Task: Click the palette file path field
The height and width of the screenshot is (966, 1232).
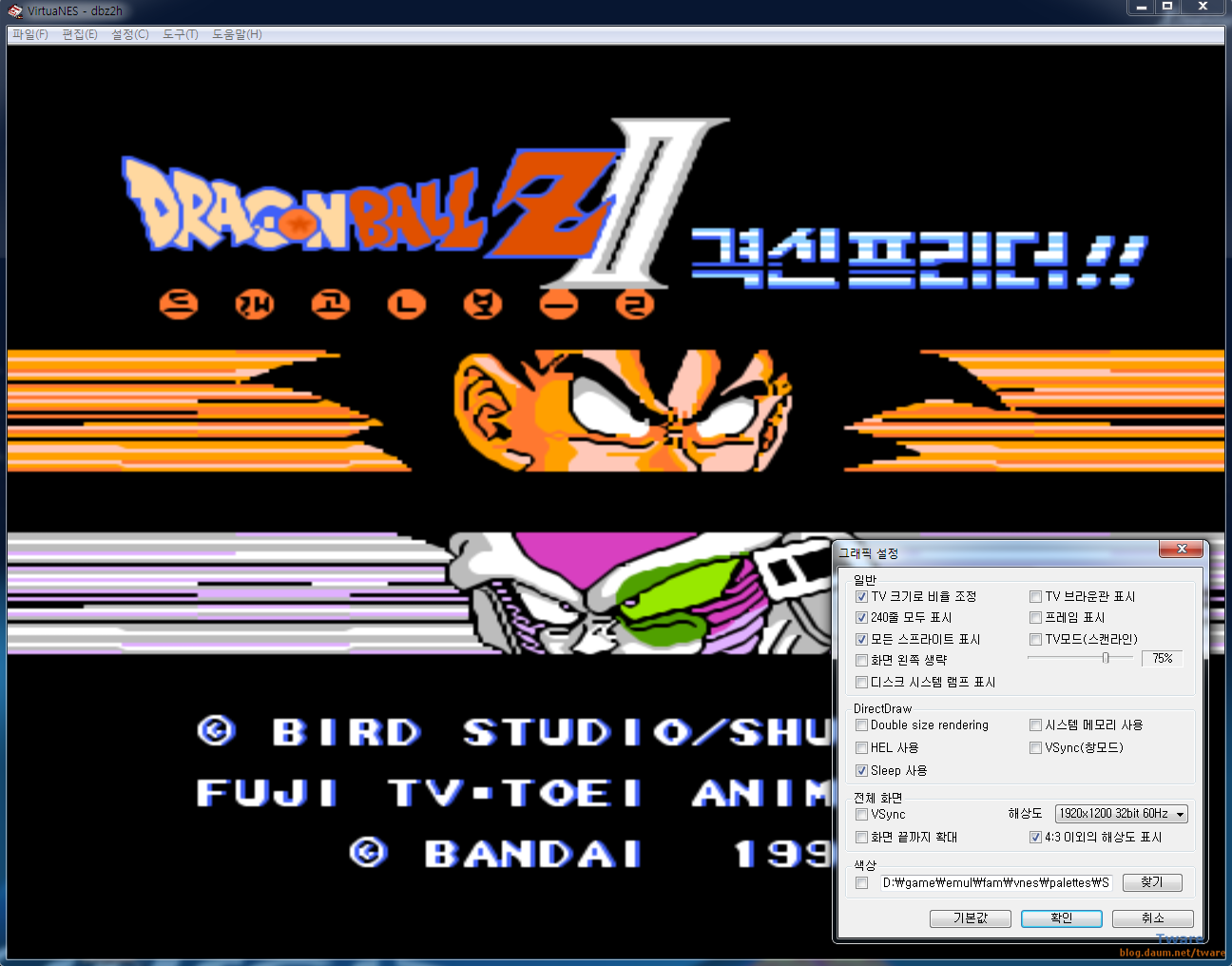Action: click(x=995, y=883)
